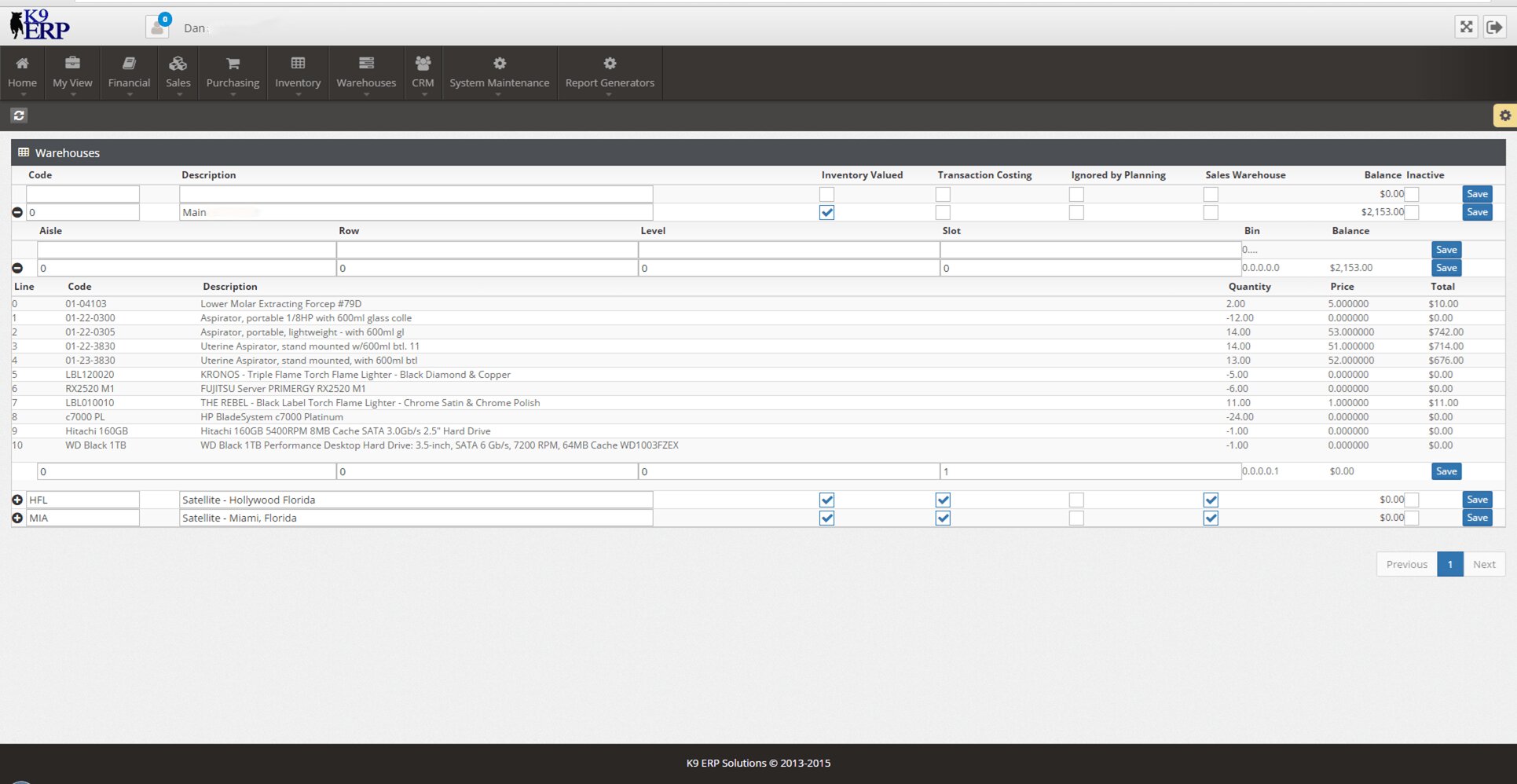
Task: Click the Next pagination button
Action: tap(1483, 564)
